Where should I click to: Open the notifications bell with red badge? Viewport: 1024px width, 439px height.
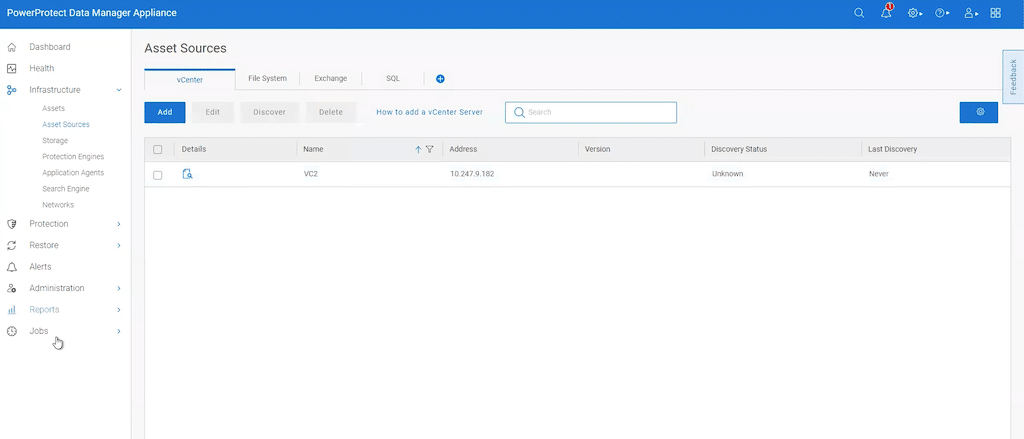click(886, 12)
